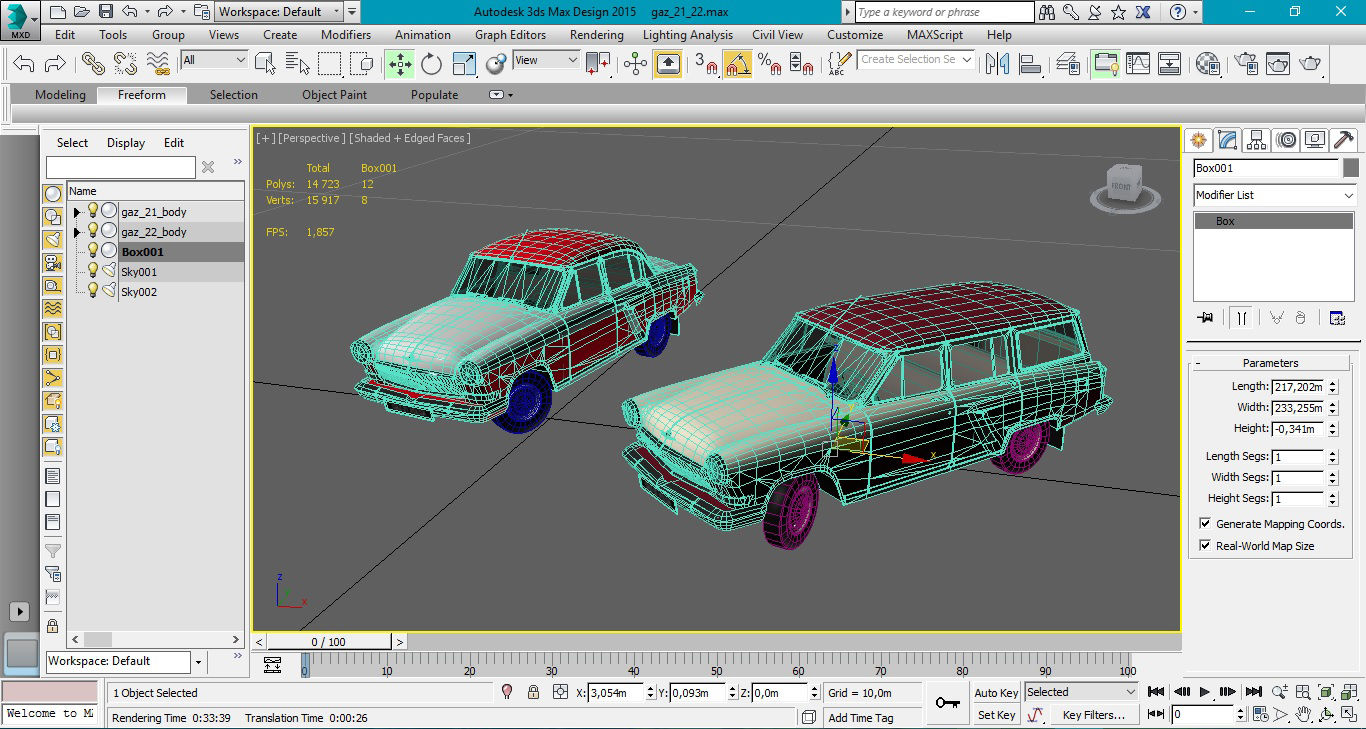The height and width of the screenshot is (729, 1366).
Task: Click Add Time Tag
Action: 861,717
